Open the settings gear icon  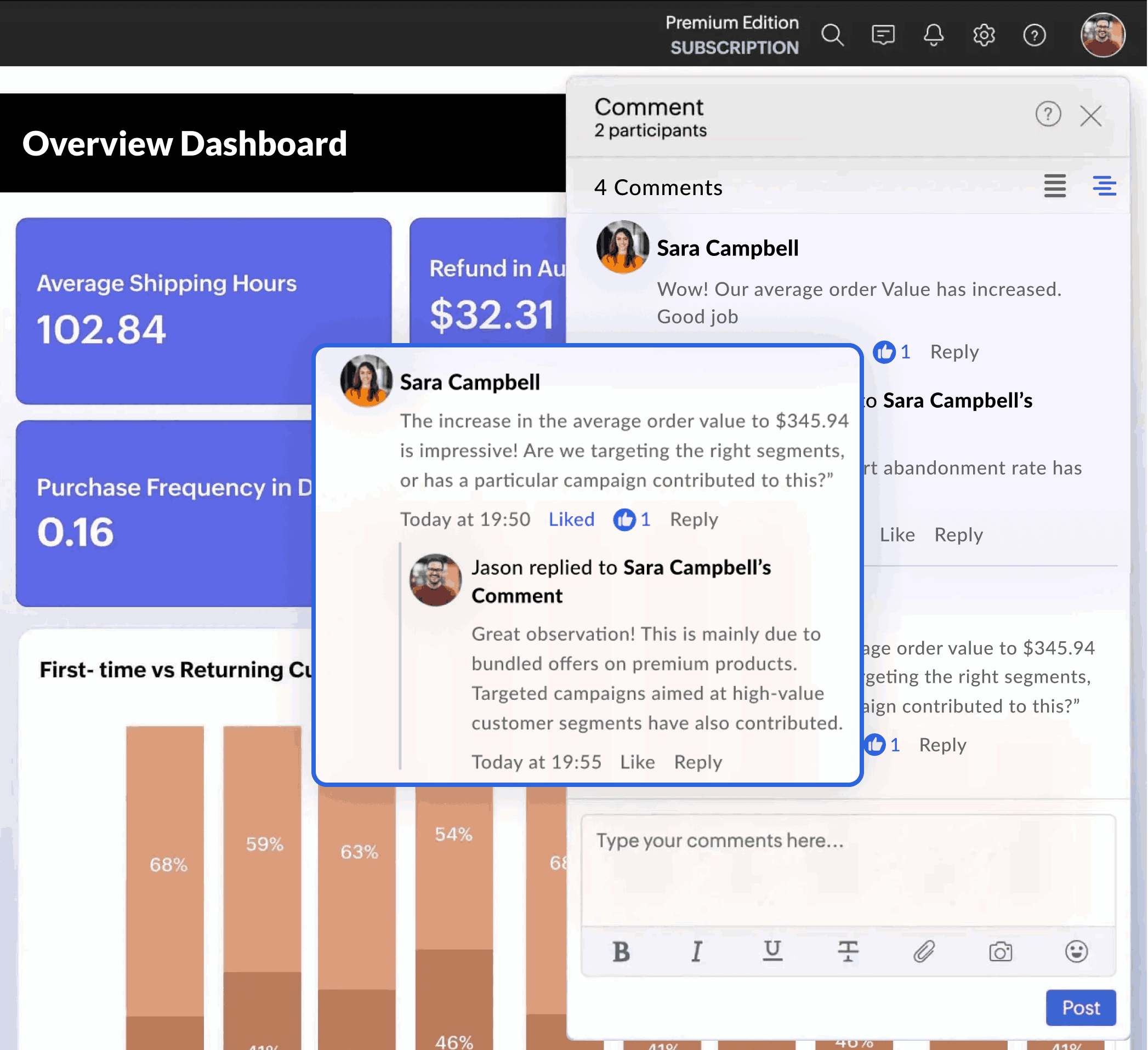[x=984, y=35]
